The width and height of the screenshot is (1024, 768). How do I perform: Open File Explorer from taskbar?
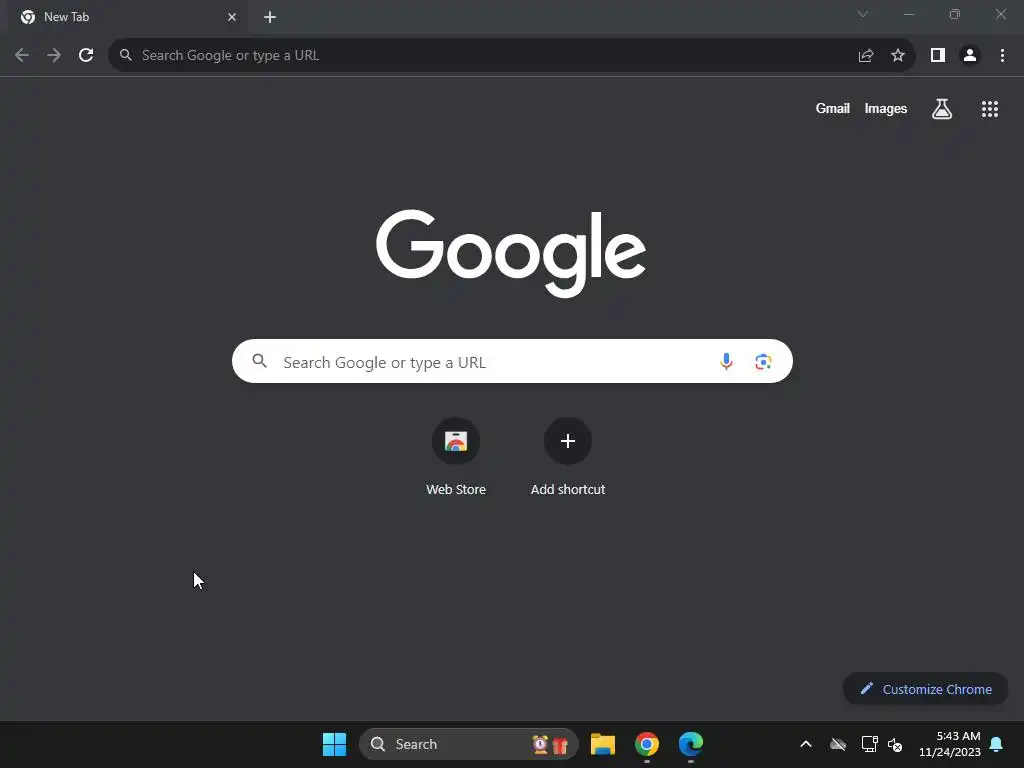pos(603,744)
